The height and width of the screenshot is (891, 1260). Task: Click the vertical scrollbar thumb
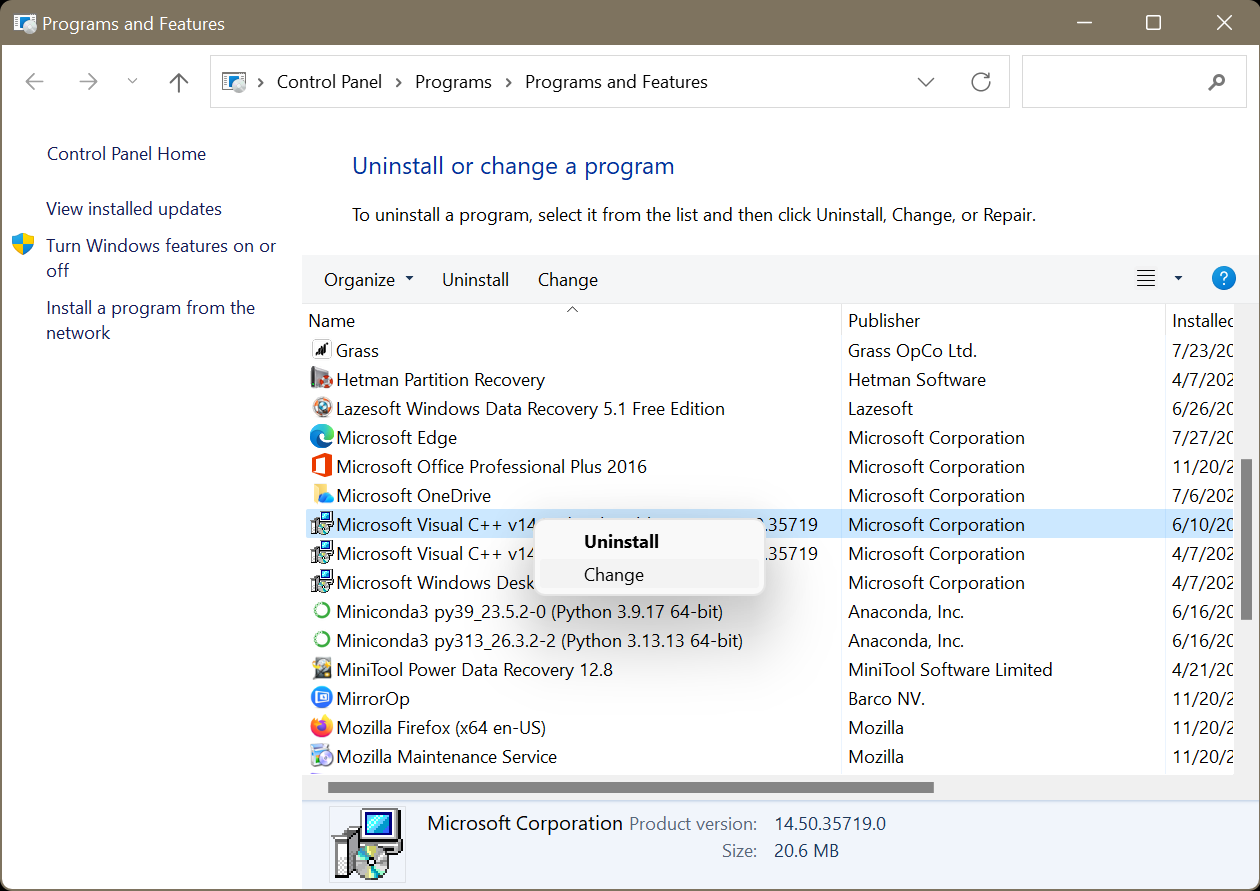point(1246,542)
